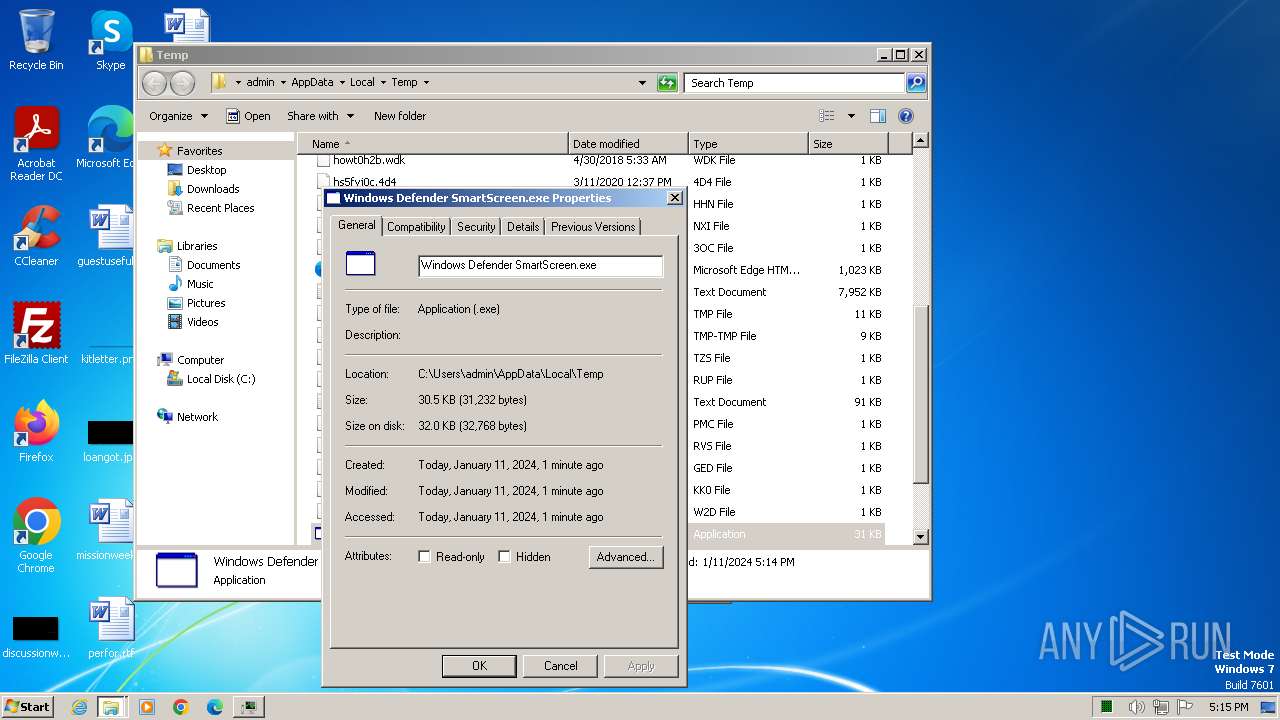Screen dimensions: 1280x720
Task: Click the Action Center flag tray icon
Action: tap(1185, 707)
